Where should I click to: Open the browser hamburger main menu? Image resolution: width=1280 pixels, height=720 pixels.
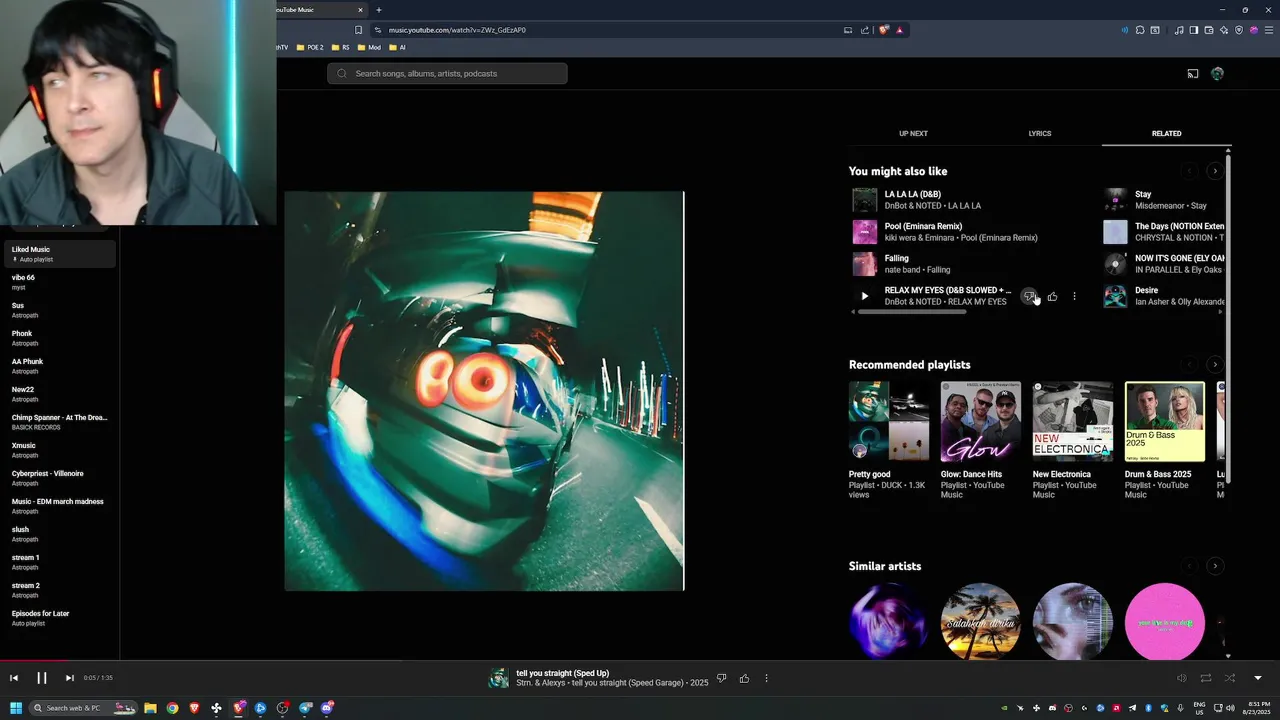point(1268,30)
